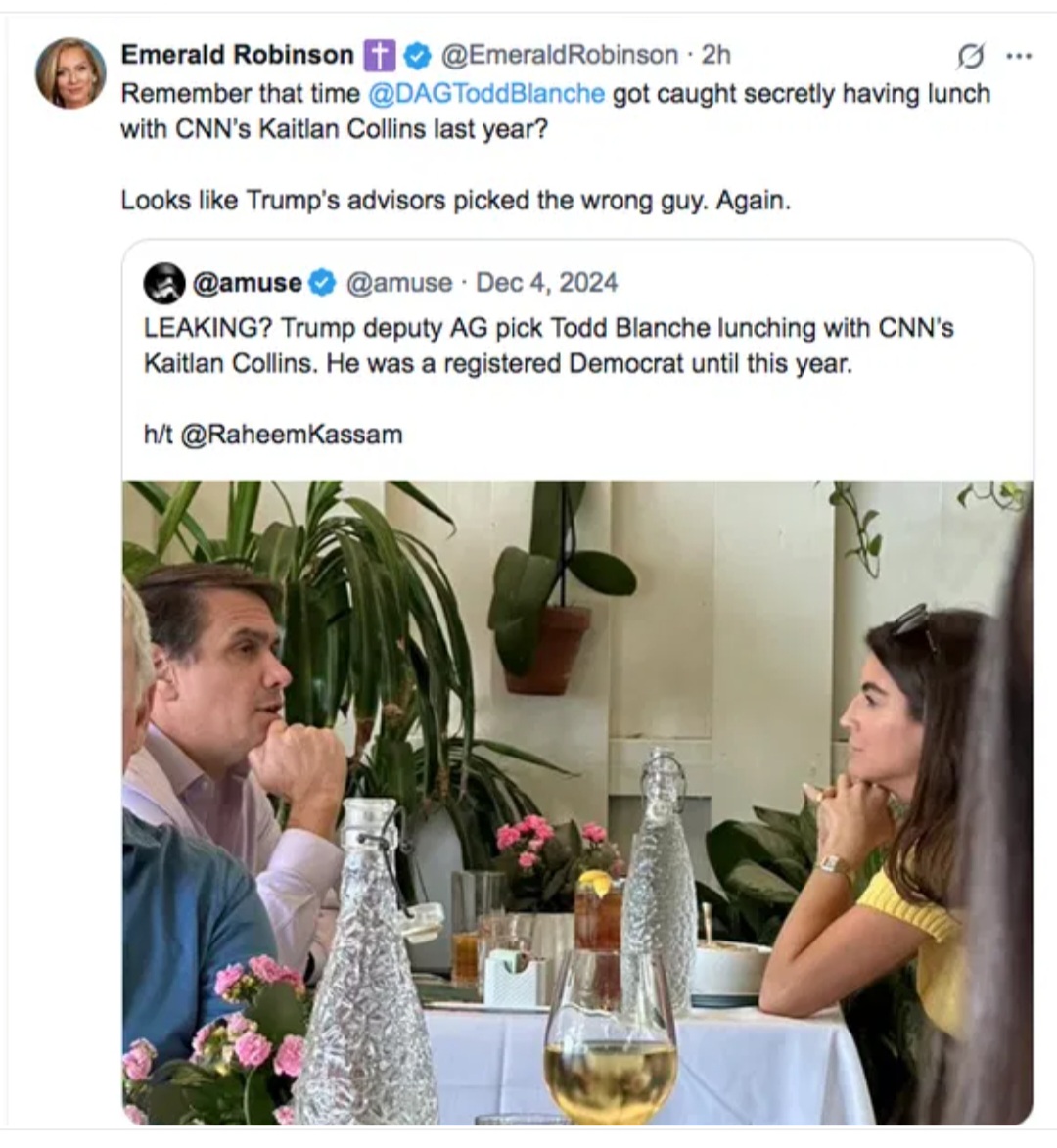
Task: Open the @EmeraldRobinson handle link
Action: click(x=560, y=55)
